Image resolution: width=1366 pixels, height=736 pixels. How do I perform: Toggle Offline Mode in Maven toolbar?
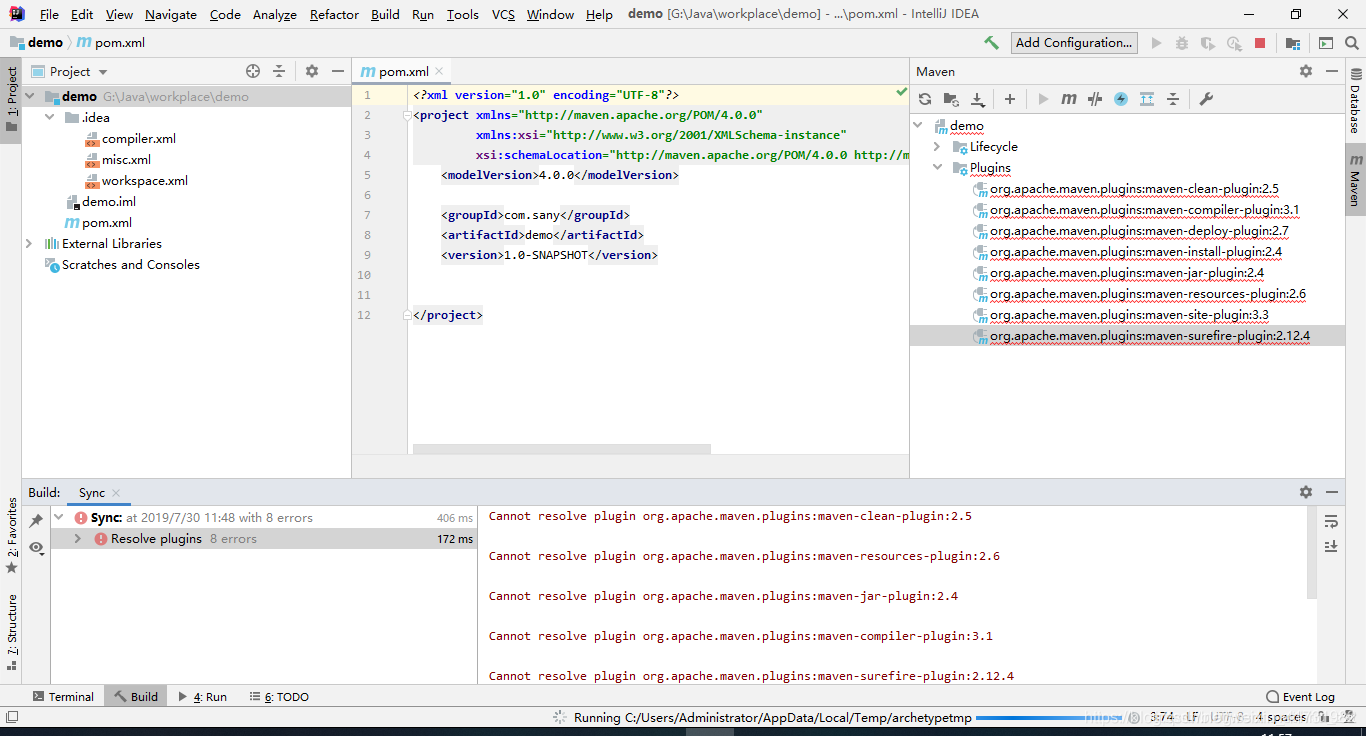(1095, 99)
